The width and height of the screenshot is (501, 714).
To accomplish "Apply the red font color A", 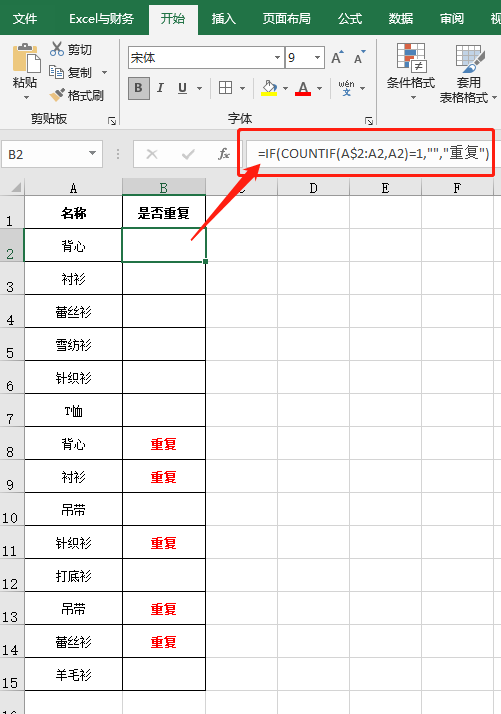I will tap(303, 88).
